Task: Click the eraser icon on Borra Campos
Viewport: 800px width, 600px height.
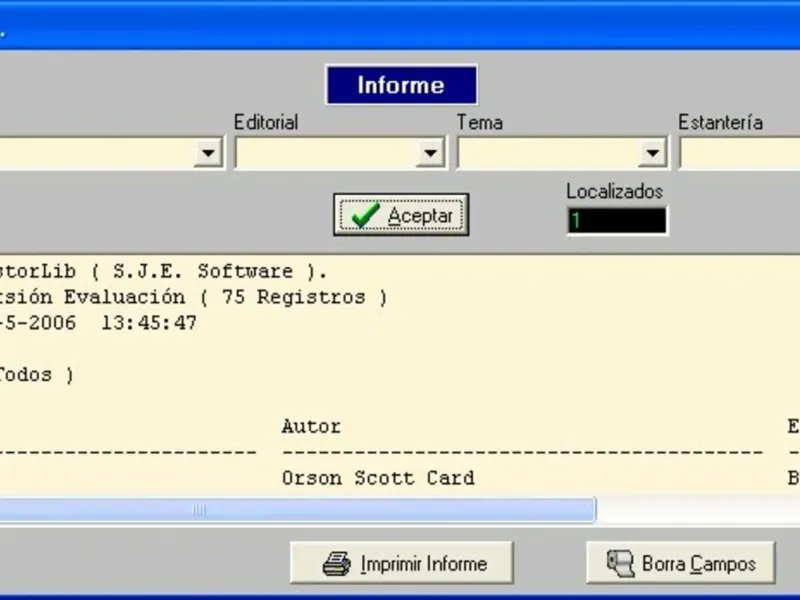Action: coord(620,563)
